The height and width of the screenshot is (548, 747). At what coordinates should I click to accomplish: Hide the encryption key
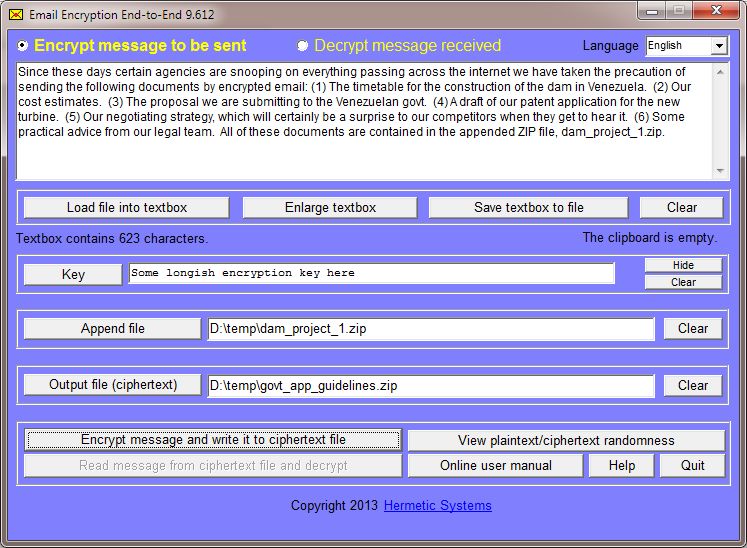tap(683, 265)
